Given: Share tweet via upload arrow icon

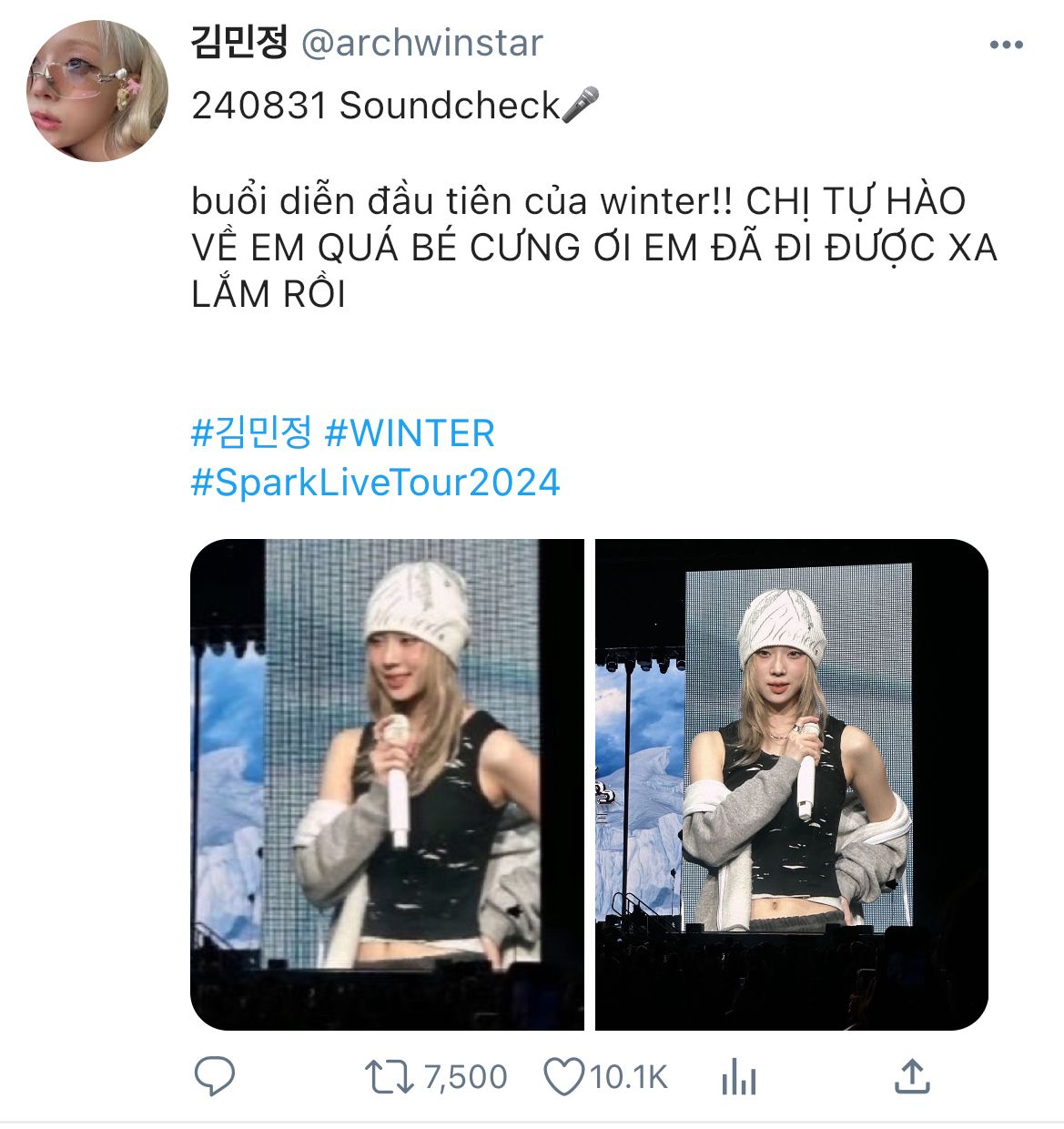Looking at the screenshot, I should pos(911,1076).
